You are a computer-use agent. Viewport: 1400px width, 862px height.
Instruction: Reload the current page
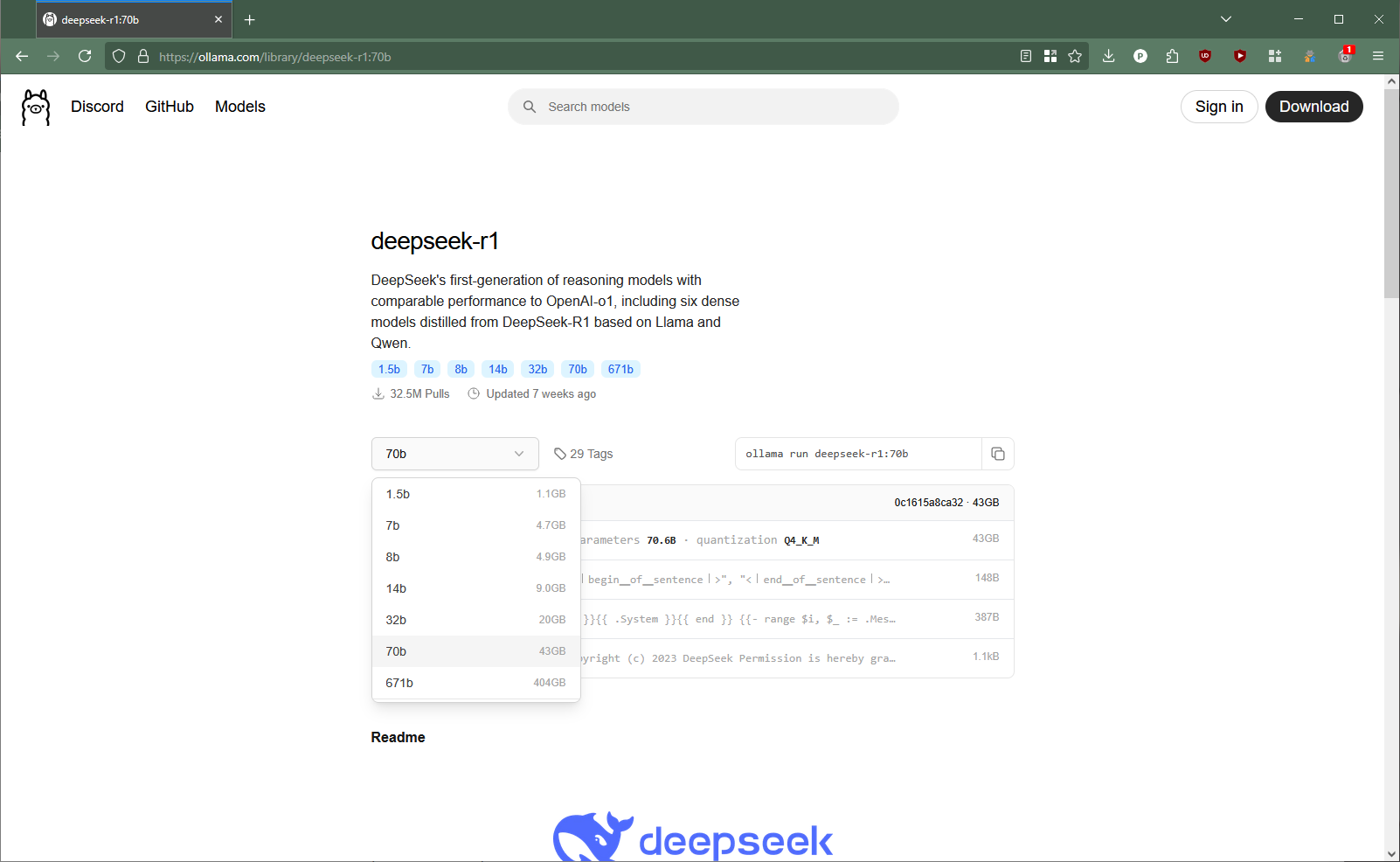point(85,57)
